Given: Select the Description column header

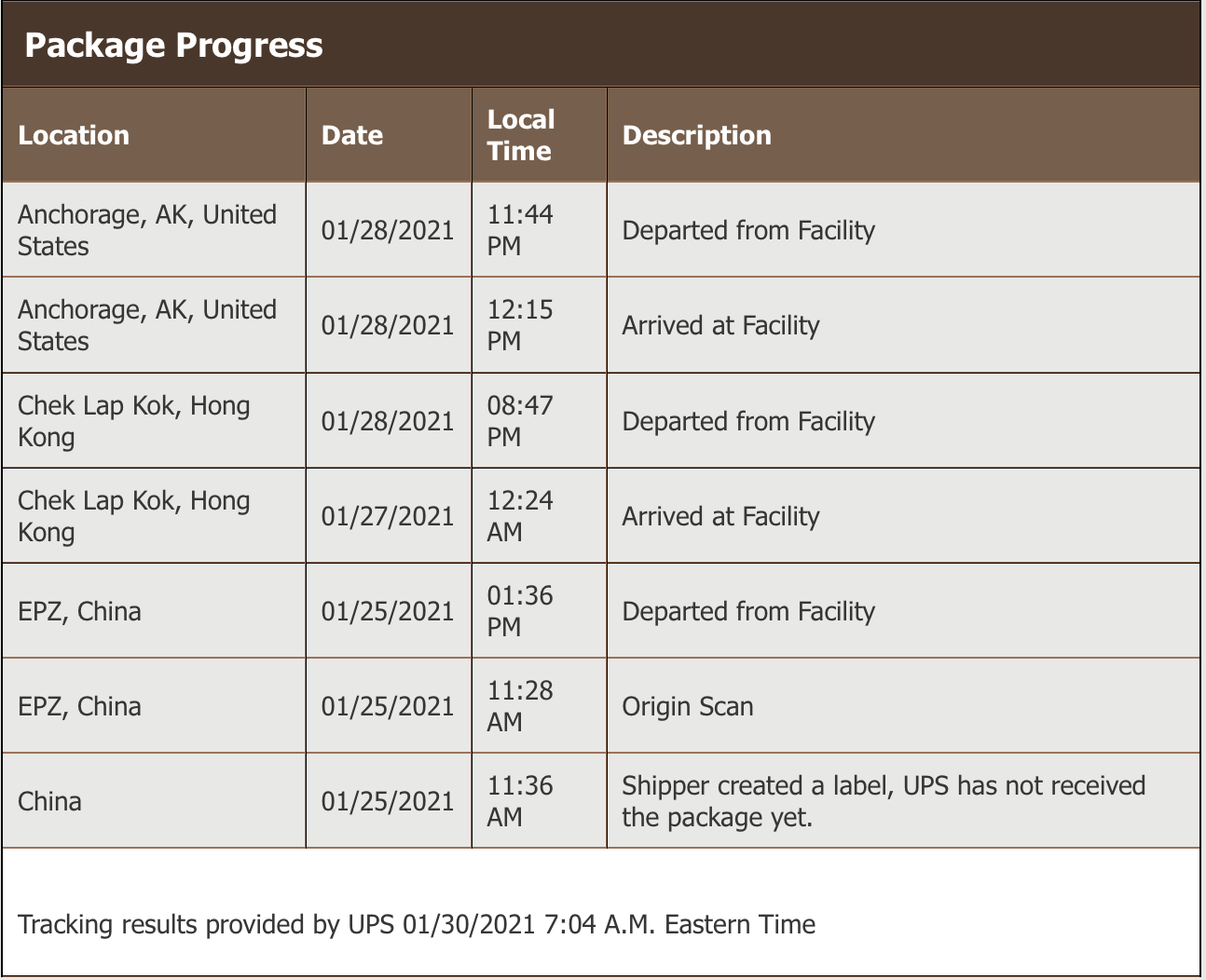Looking at the screenshot, I should click(696, 136).
